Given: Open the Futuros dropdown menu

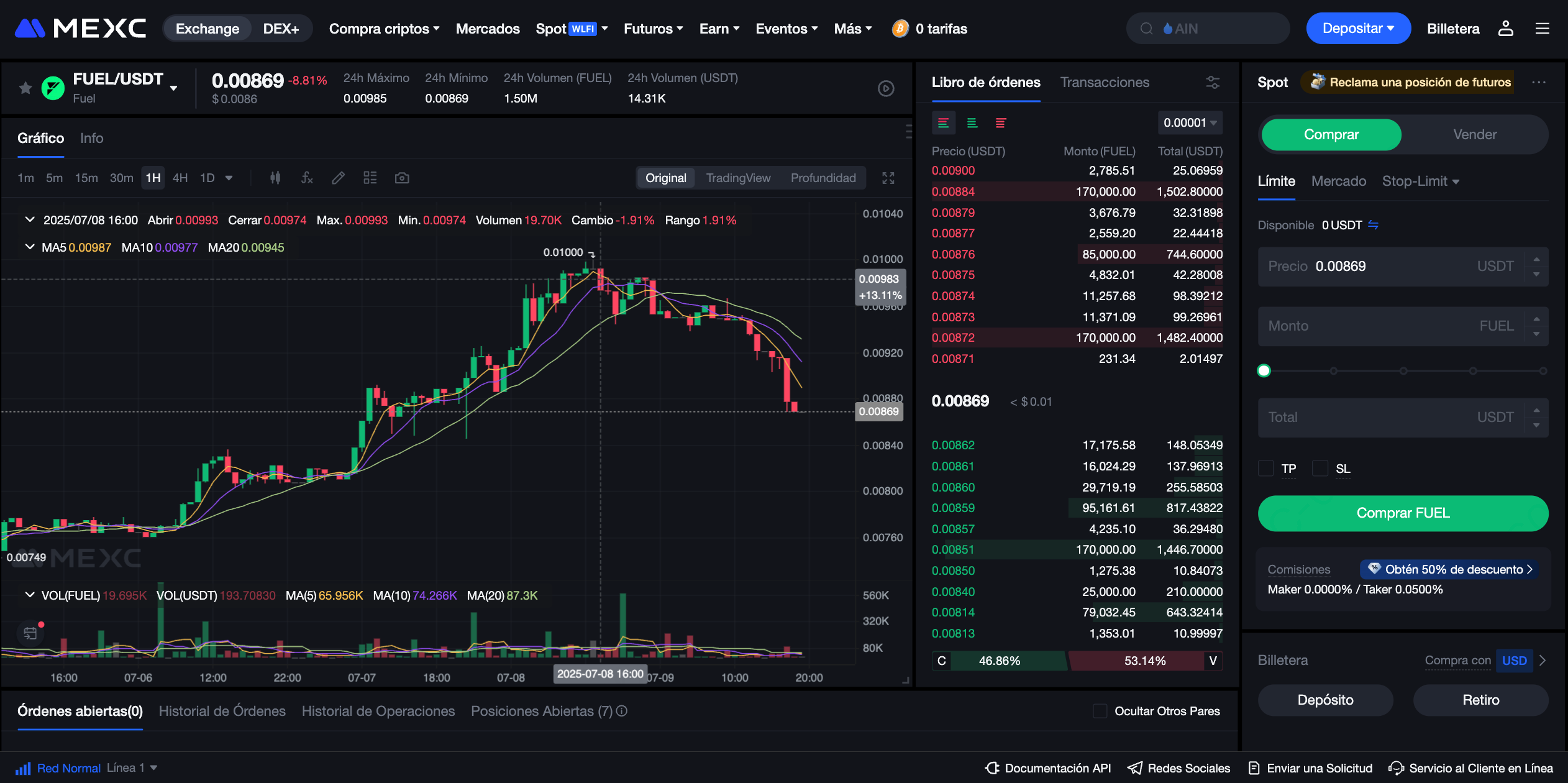Looking at the screenshot, I should tap(653, 29).
